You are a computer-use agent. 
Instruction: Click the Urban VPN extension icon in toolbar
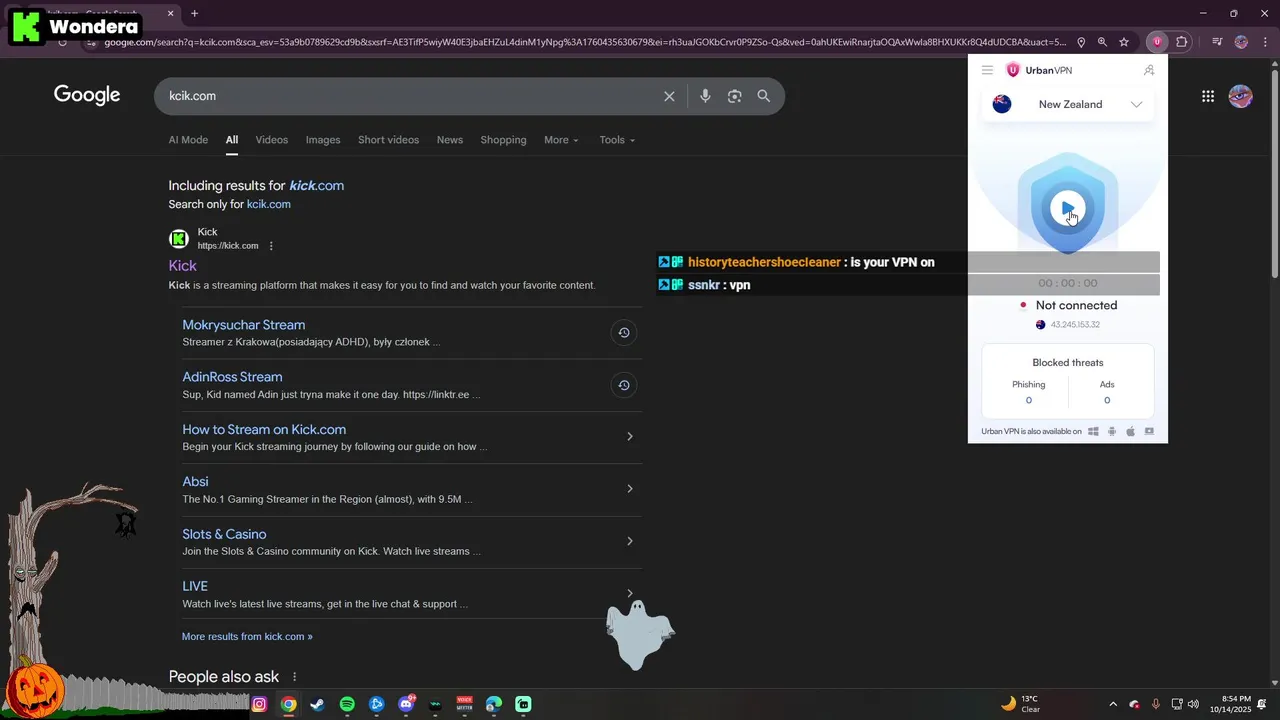[x=1157, y=42]
